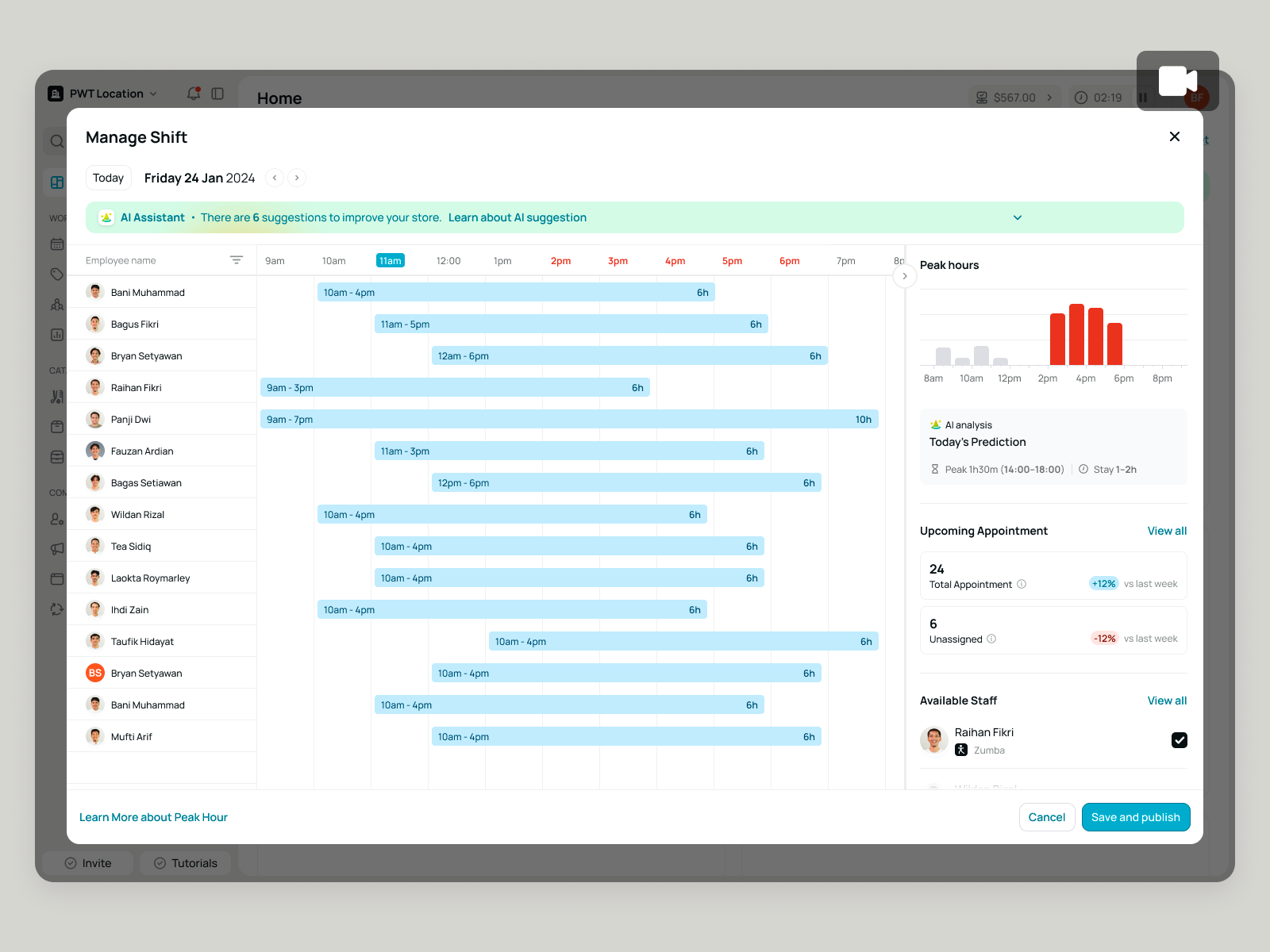Click the Invite button in the sidebar
This screenshot has width=1270, height=952.
coord(88,863)
